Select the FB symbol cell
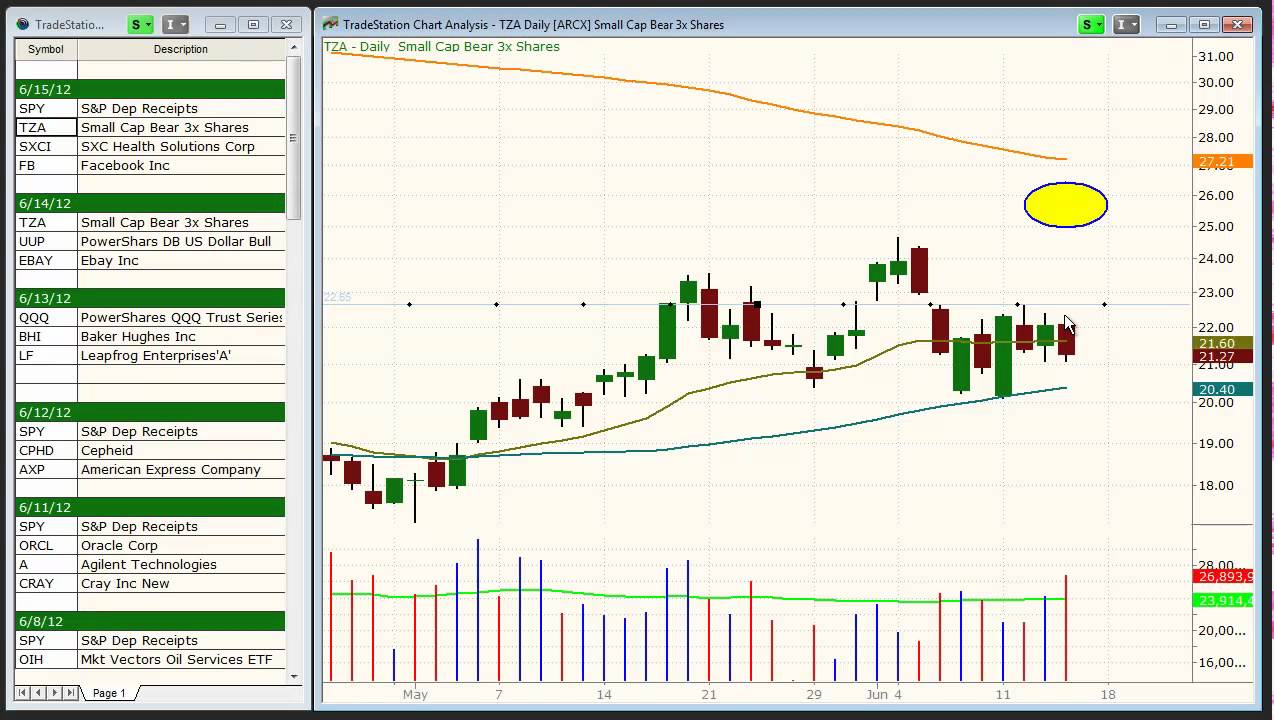 click(46, 165)
